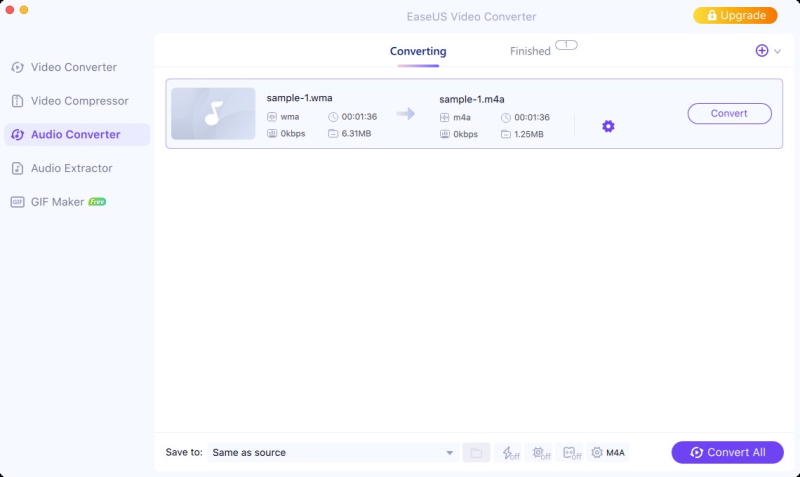Click the output size 1.25MB
The width and height of the screenshot is (800, 477).
[x=529, y=134]
